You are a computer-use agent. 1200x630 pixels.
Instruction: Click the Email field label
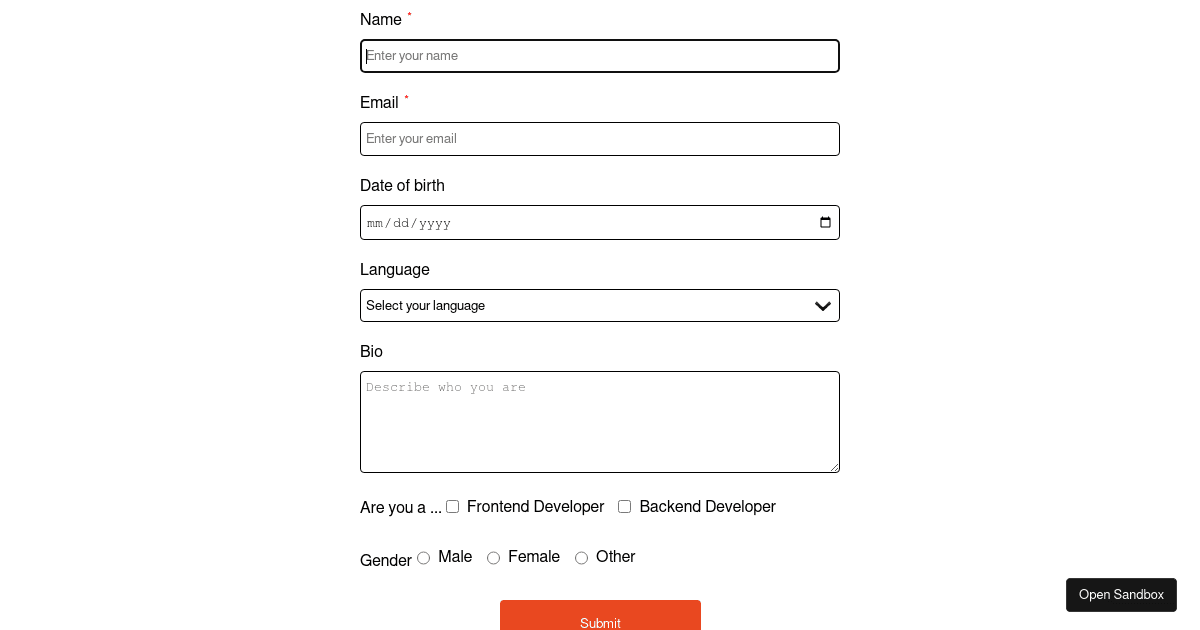[x=379, y=103]
